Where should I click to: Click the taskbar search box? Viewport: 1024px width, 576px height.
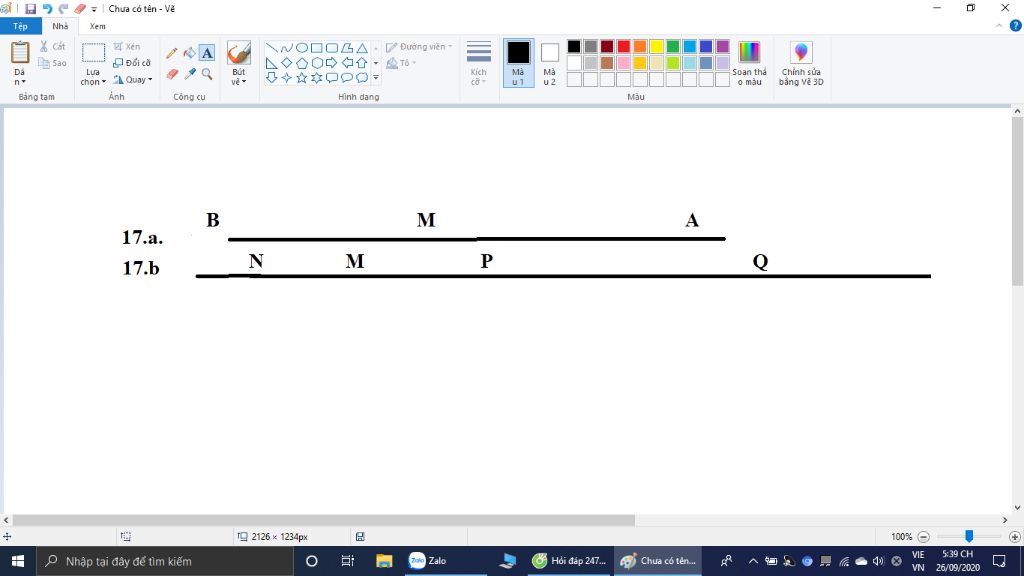coord(165,561)
